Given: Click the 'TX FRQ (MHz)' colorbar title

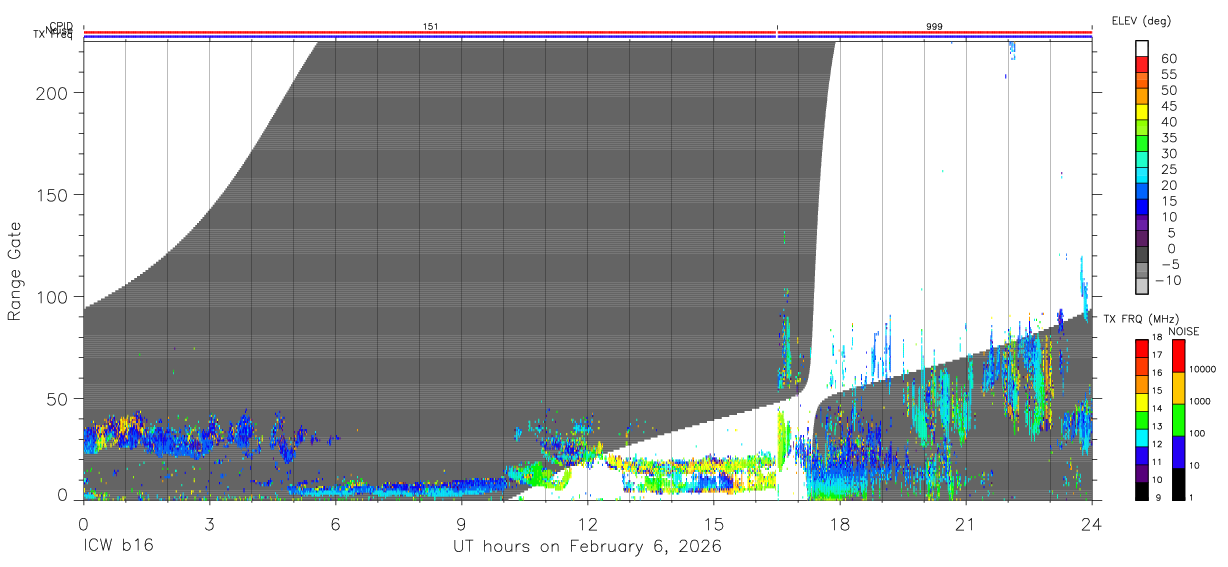Looking at the screenshot, I should [x=1140, y=319].
